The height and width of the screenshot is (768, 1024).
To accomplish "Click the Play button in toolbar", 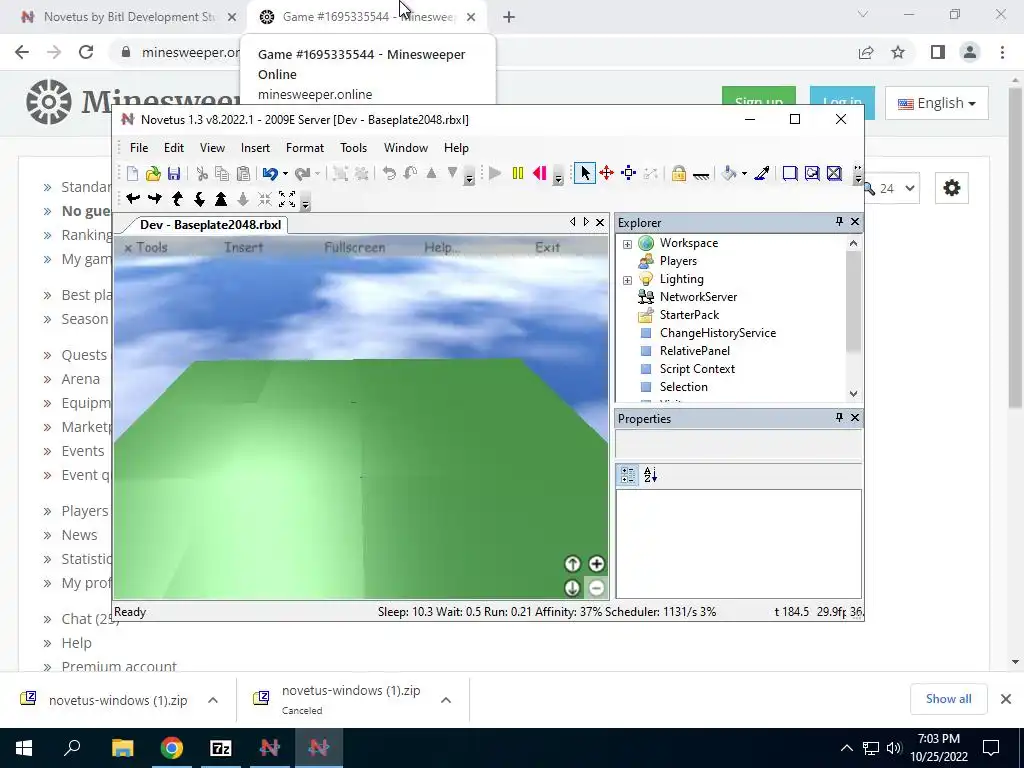I will point(495,174).
